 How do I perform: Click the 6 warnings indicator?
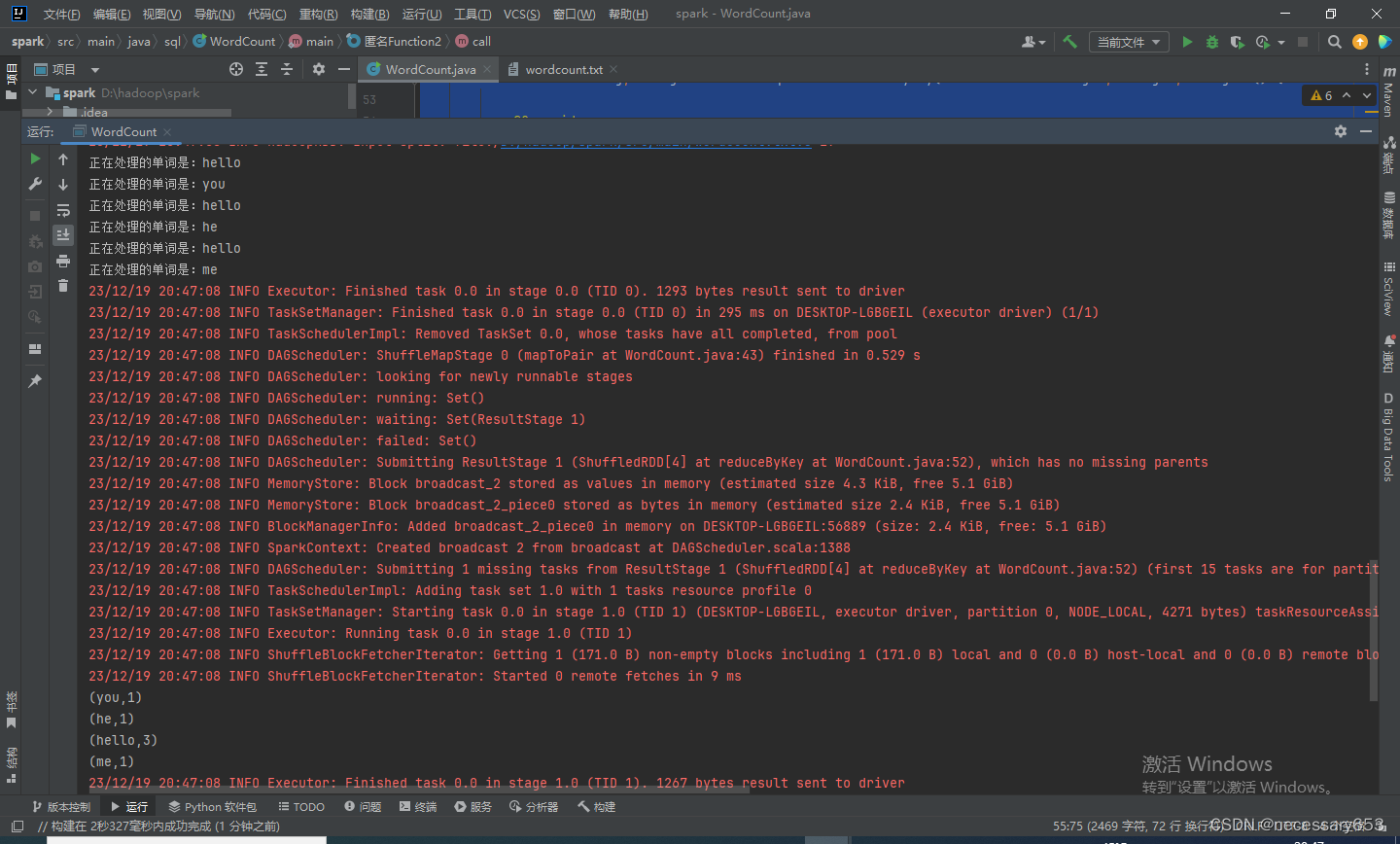1321,95
